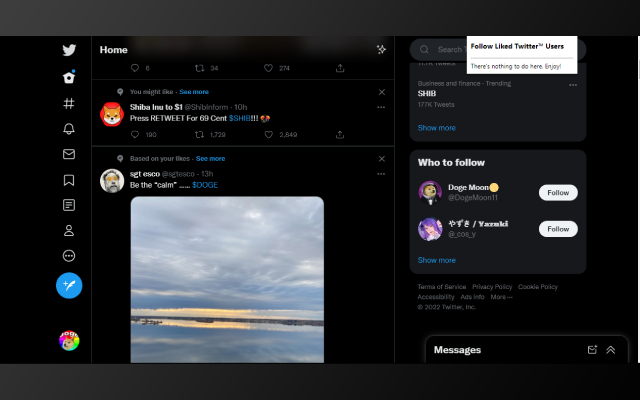Reply to the tweet with 6 replies
The image size is (640, 400).
point(135,68)
